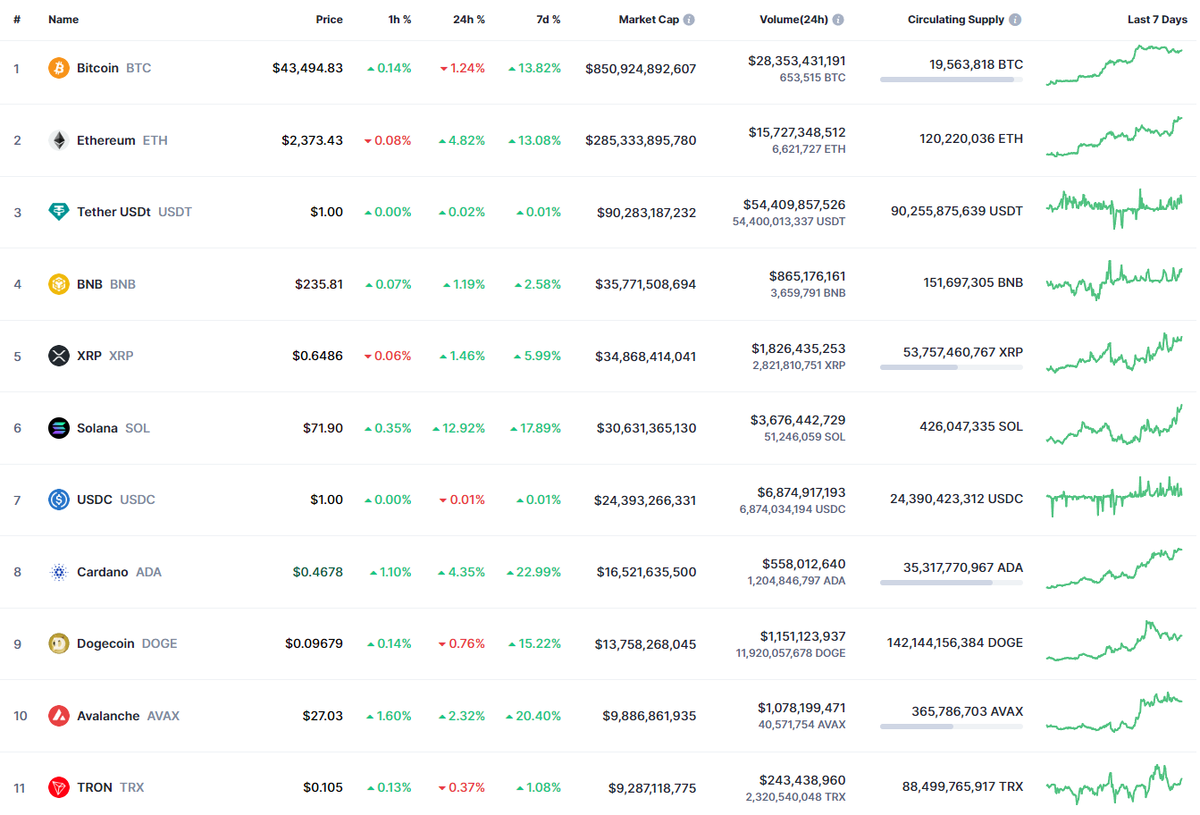Open the Ethereum name link
1200x815 pixels.
tap(106, 140)
